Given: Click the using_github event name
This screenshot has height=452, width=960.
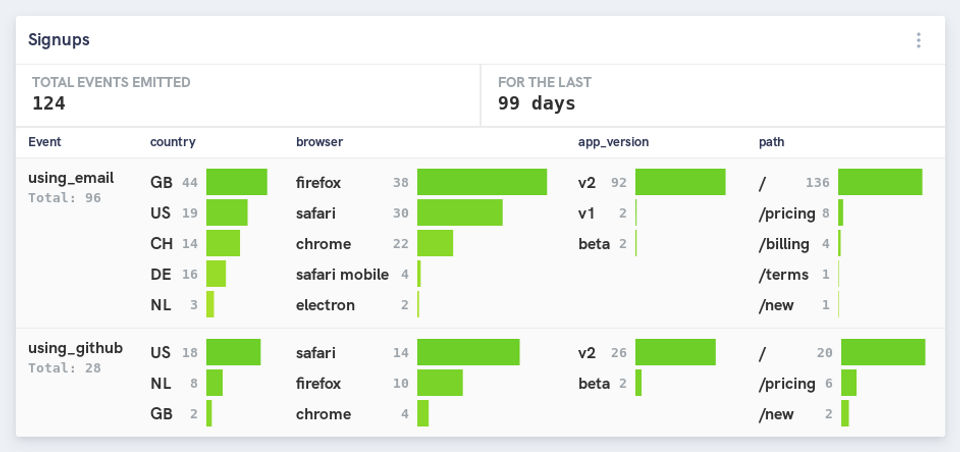Looking at the screenshot, I should pos(75,348).
